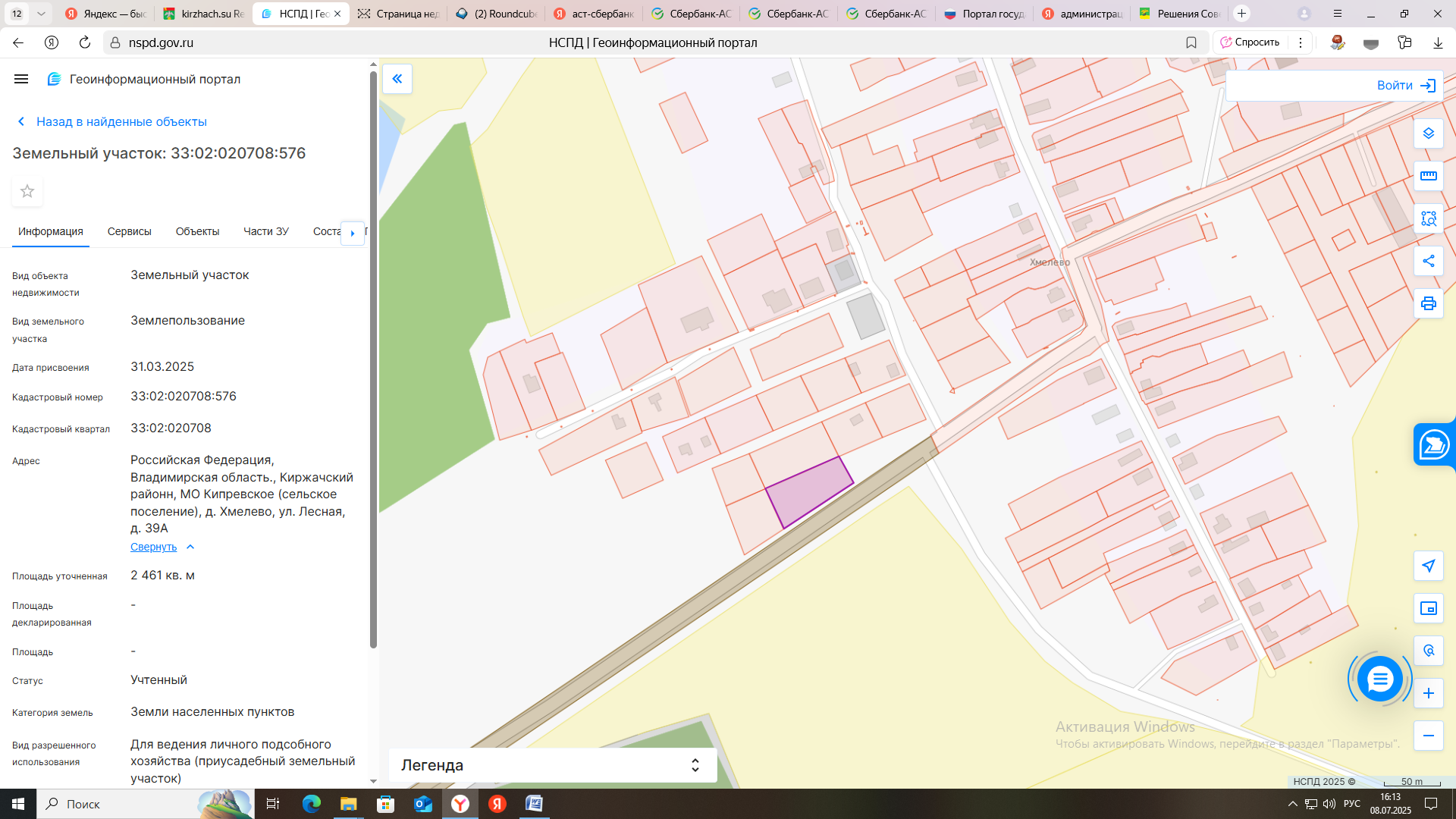Print the map with printer icon
Viewport: 1456px width, 819px height.
[1428, 303]
